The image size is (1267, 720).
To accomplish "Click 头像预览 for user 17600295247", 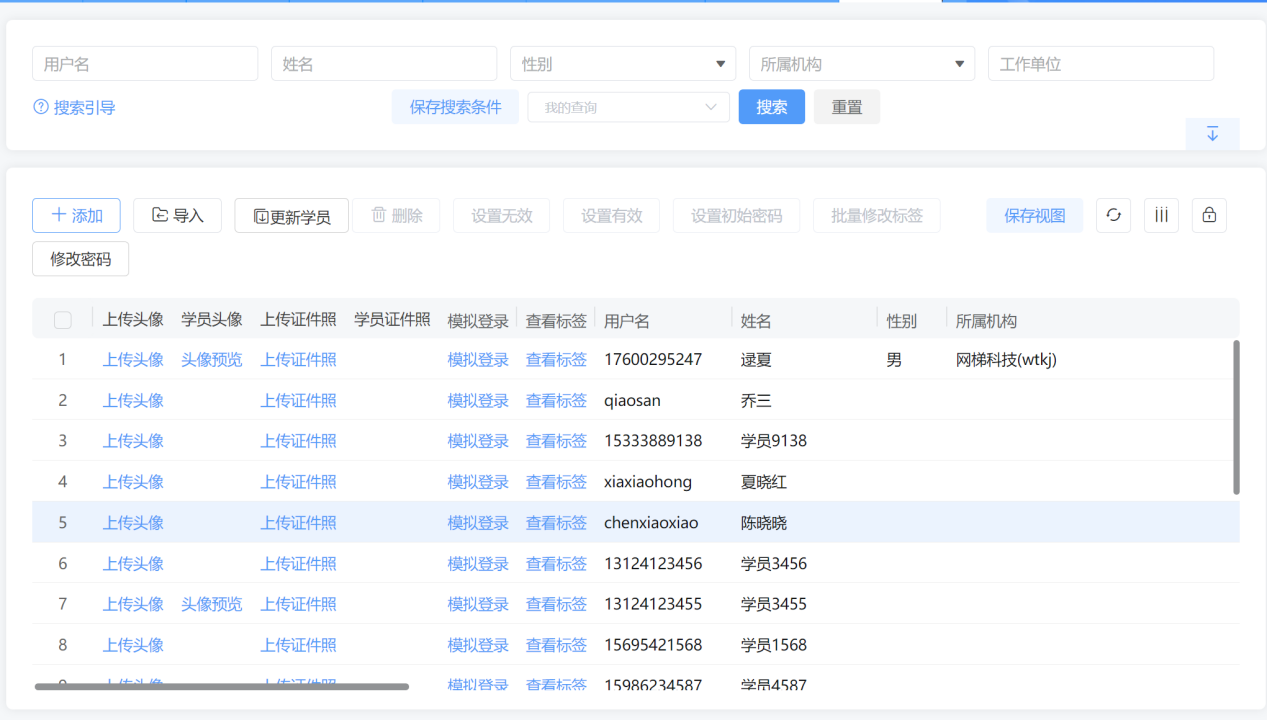I will (x=212, y=360).
